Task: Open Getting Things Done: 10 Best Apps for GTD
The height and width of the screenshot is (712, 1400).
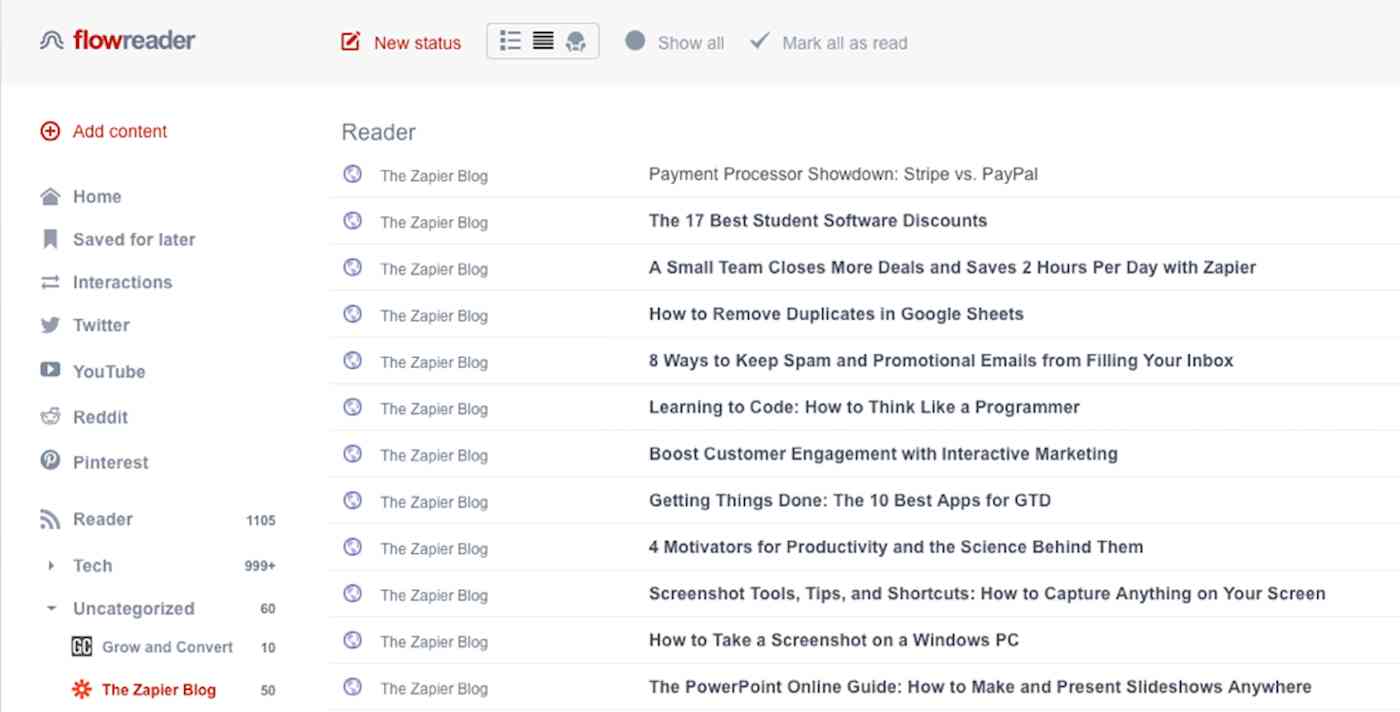Action: point(850,501)
